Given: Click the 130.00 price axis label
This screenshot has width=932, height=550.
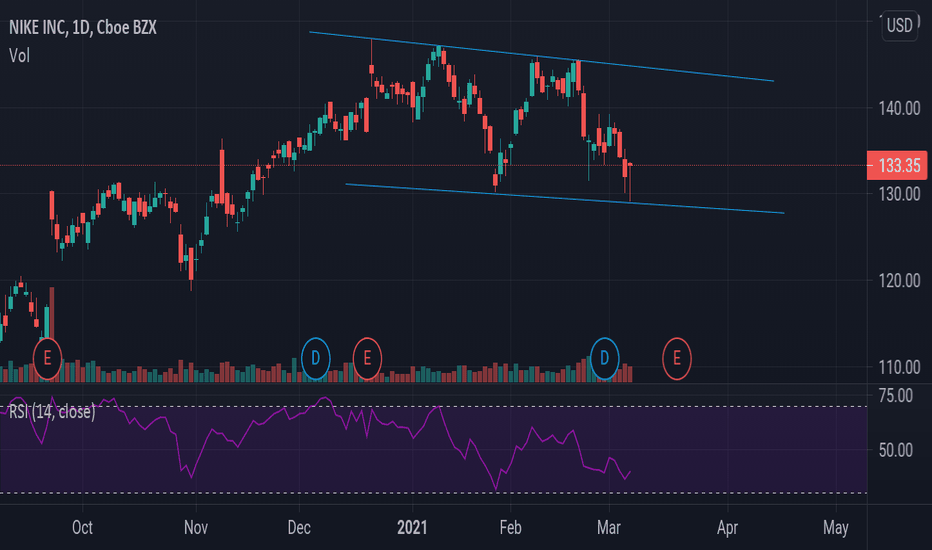Looking at the screenshot, I should point(899,194).
